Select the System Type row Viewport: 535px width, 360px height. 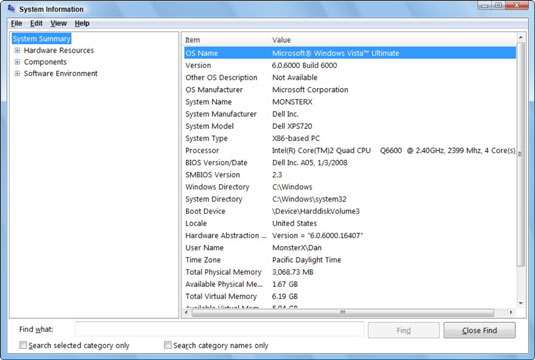(350, 138)
